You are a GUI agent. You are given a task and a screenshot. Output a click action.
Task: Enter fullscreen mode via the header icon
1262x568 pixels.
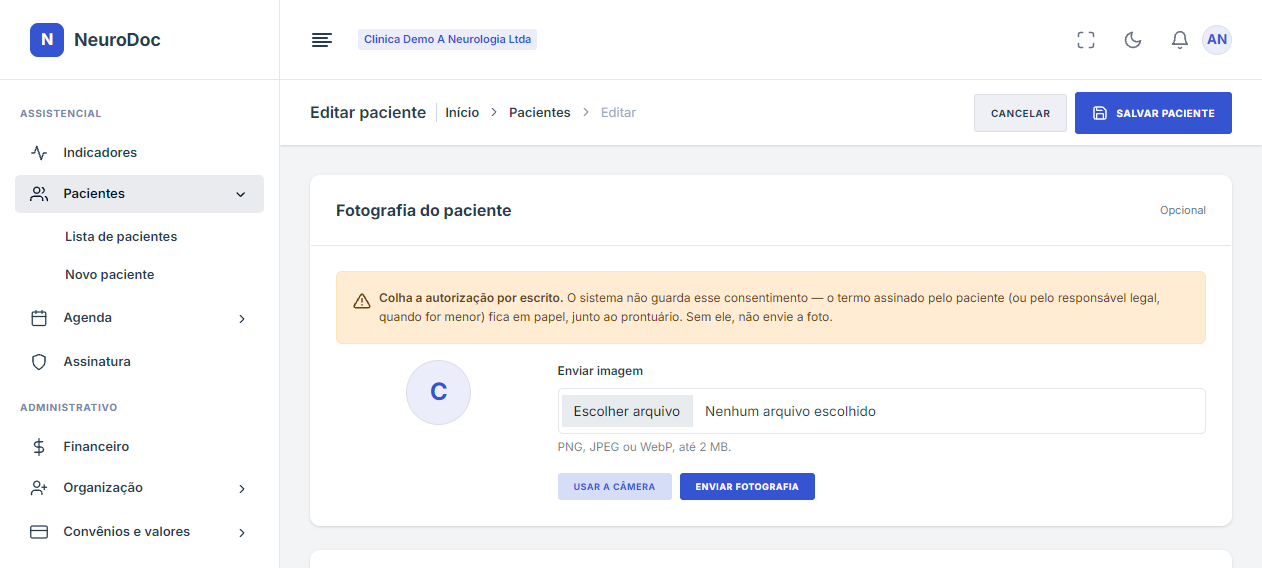tap(1086, 40)
